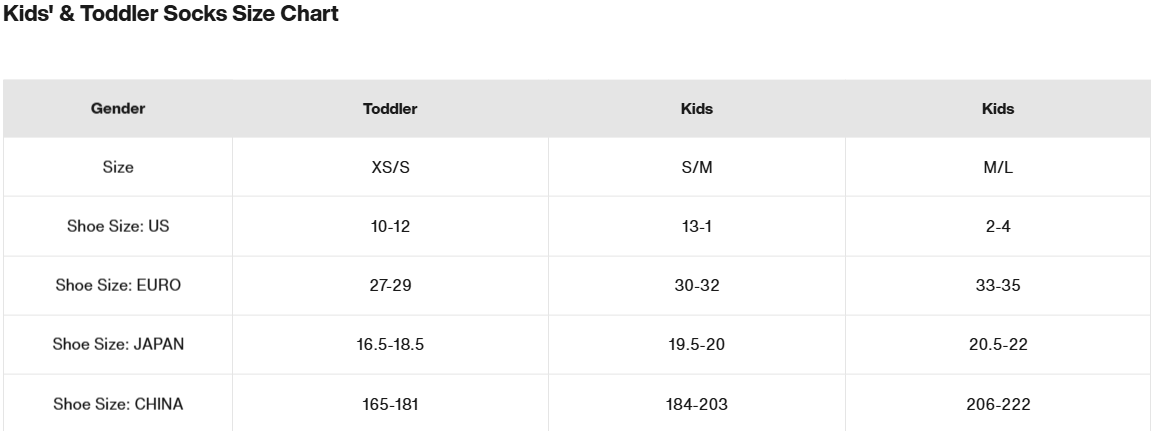The image size is (1156, 431).
Task: Select the 33-35 EURO size cell
Action: 997,285
